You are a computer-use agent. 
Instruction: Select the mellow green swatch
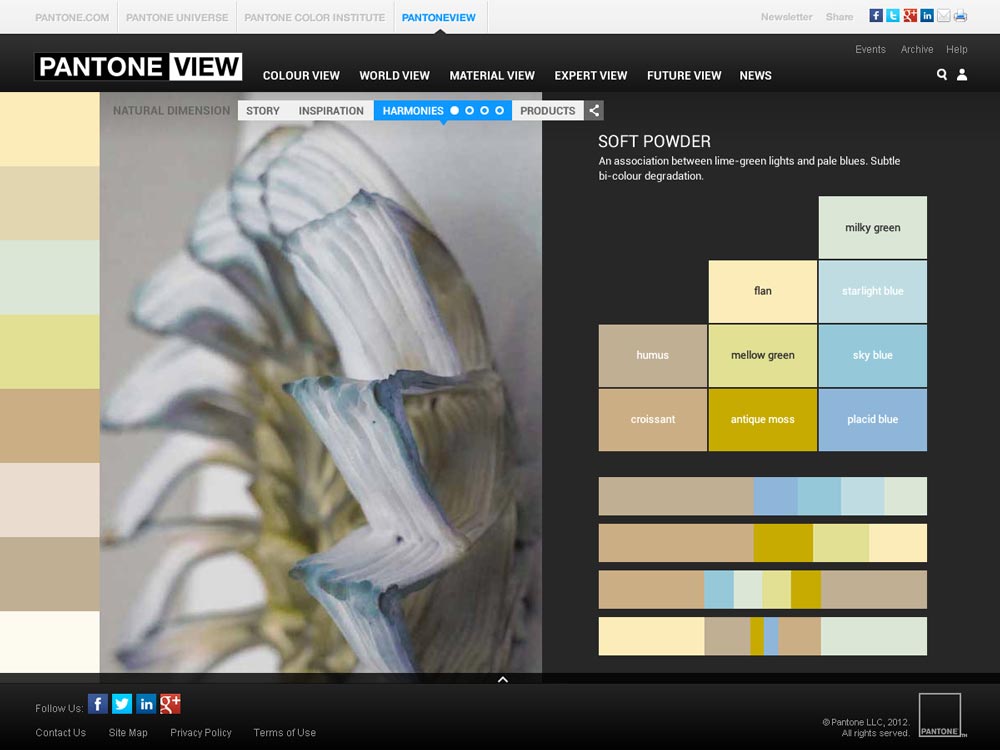tap(763, 356)
